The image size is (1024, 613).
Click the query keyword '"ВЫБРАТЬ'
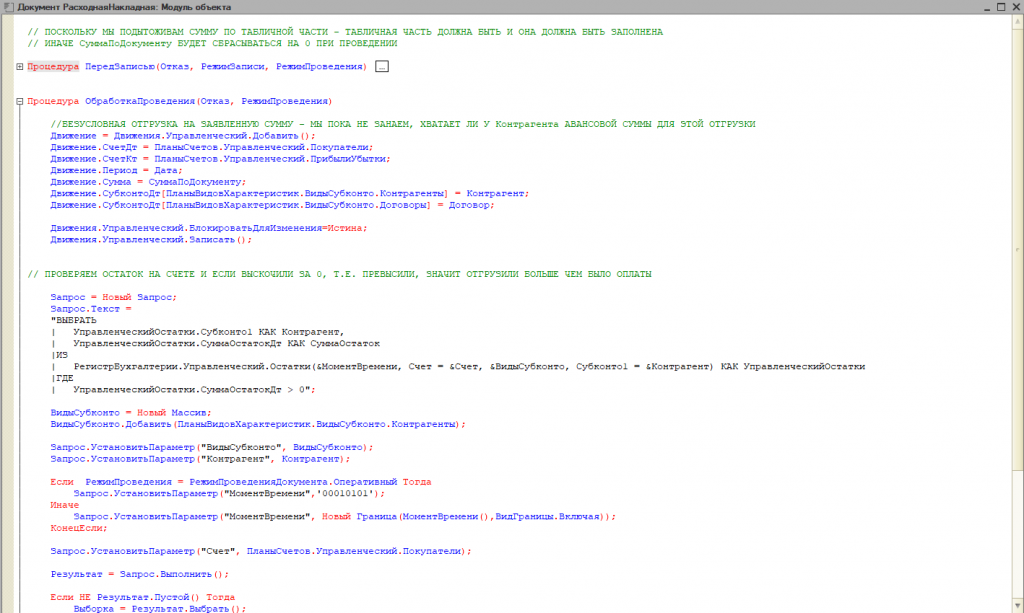coord(73,321)
